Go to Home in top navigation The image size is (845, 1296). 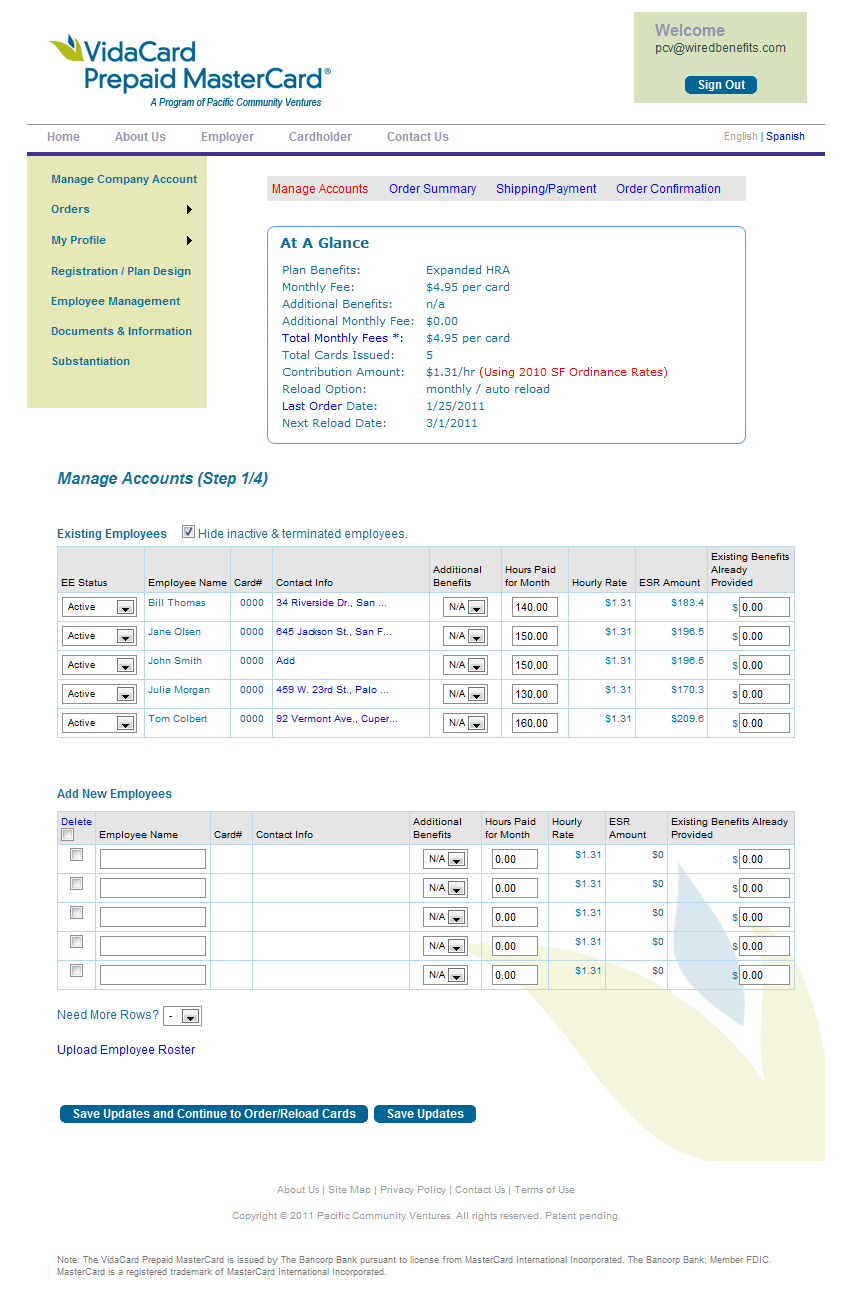click(x=64, y=137)
